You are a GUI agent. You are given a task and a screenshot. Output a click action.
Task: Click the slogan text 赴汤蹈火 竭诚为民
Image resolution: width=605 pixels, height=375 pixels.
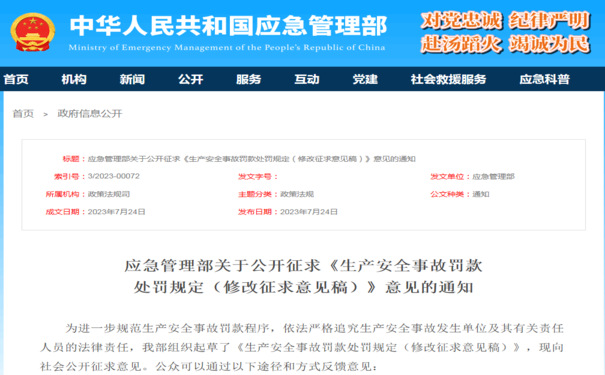[x=505, y=44]
